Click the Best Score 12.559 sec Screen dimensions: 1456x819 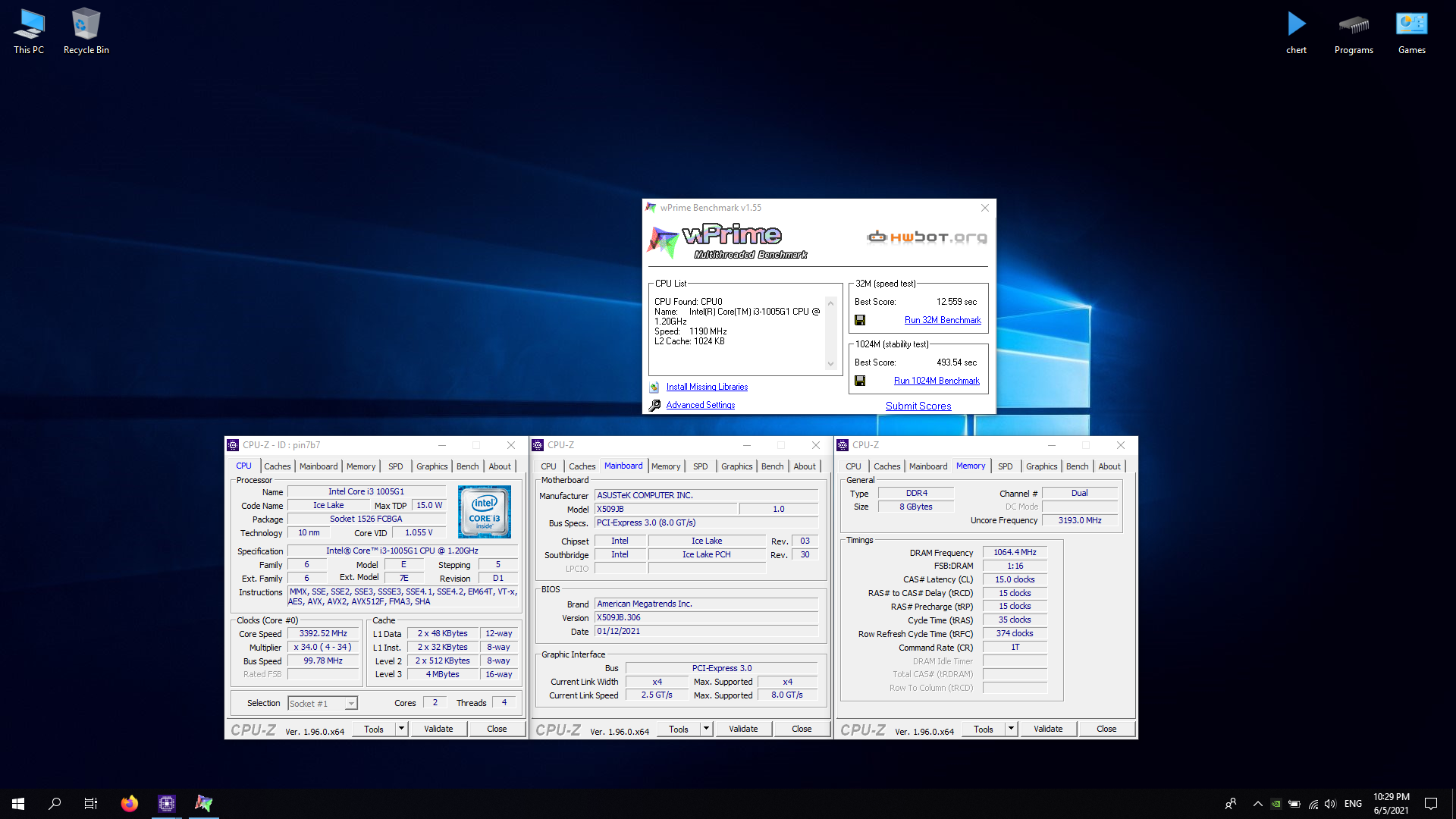point(956,302)
